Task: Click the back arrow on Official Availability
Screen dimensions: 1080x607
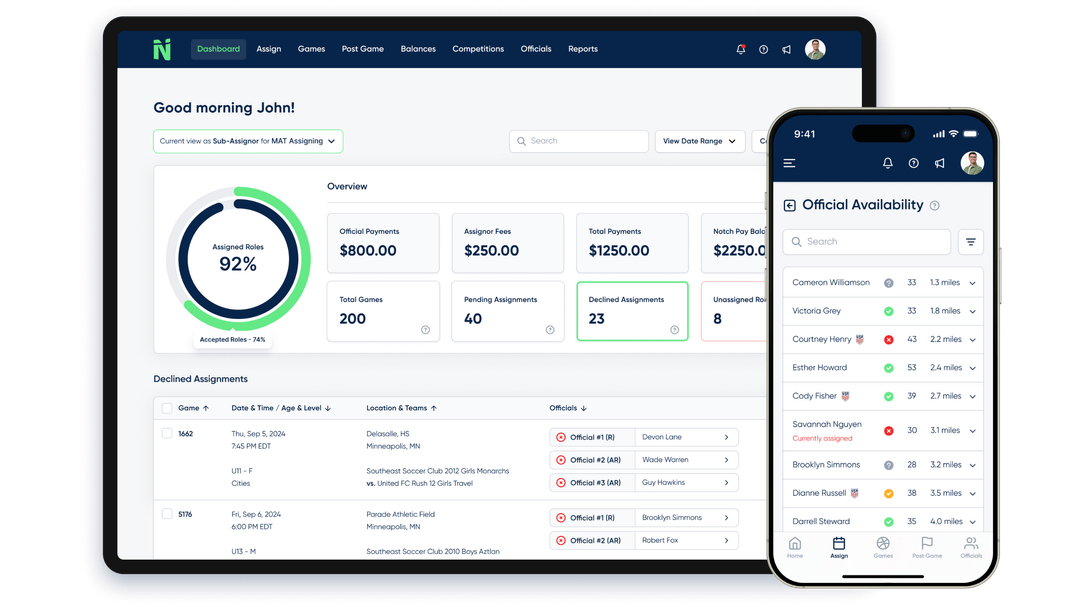Action: 789,205
